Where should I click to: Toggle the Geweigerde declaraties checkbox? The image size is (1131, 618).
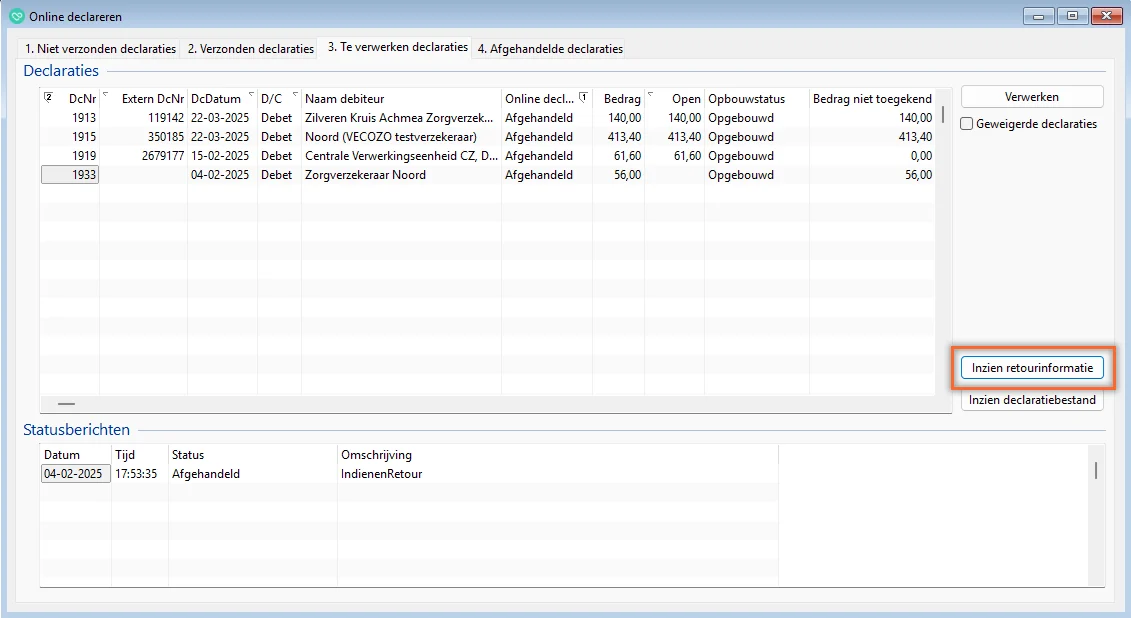967,124
